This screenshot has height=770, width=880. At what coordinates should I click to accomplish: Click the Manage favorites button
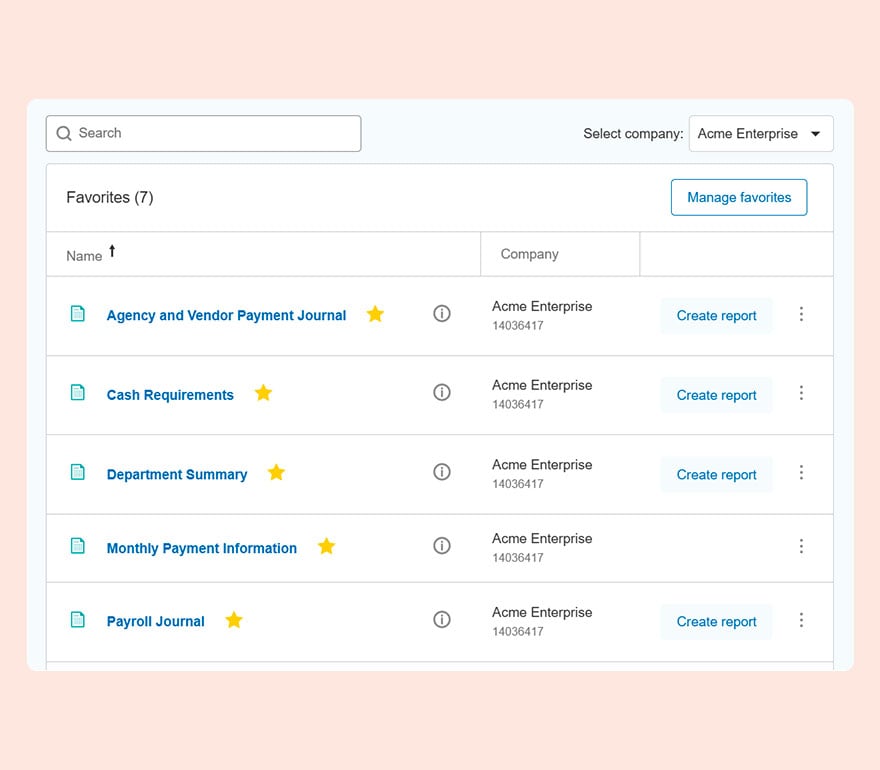coord(739,197)
